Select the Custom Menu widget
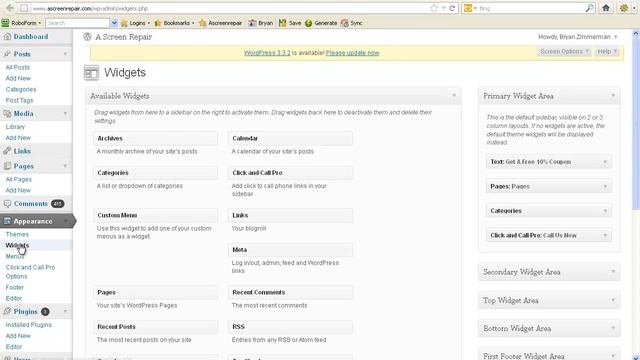640x360 pixels. [x=155, y=215]
